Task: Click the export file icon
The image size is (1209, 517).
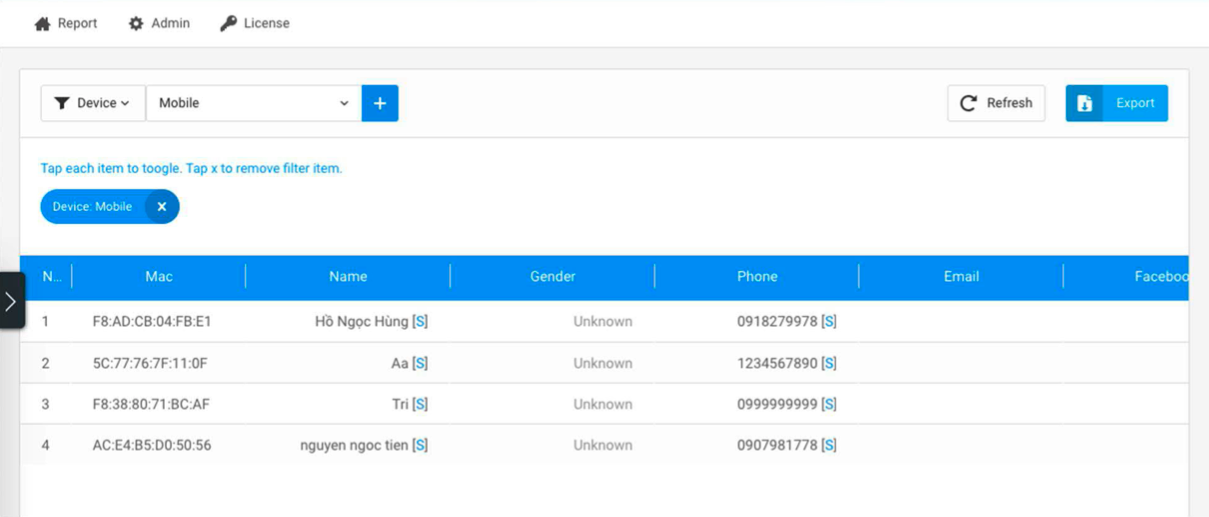Action: [1085, 103]
